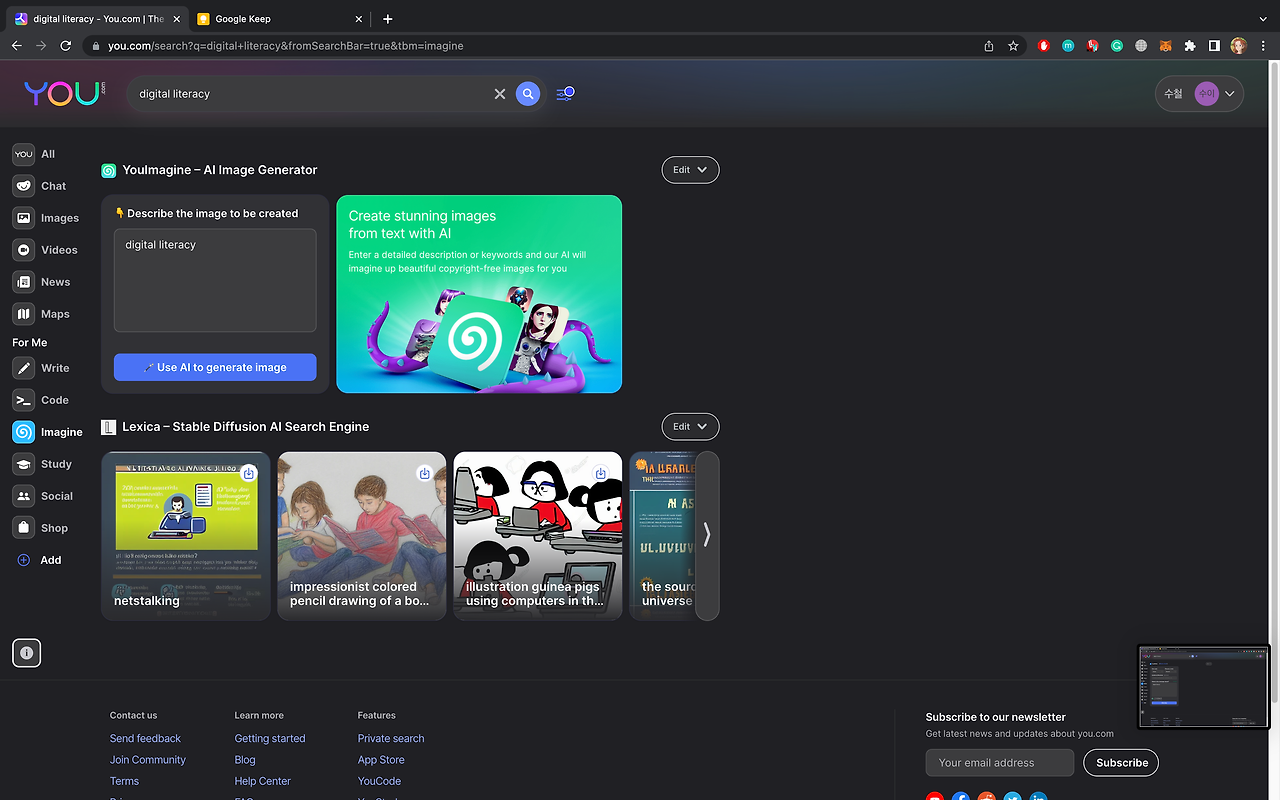This screenshot has height=800, width=1280.
Task: Open the Join Community link
Action: [x=148, y=760]
